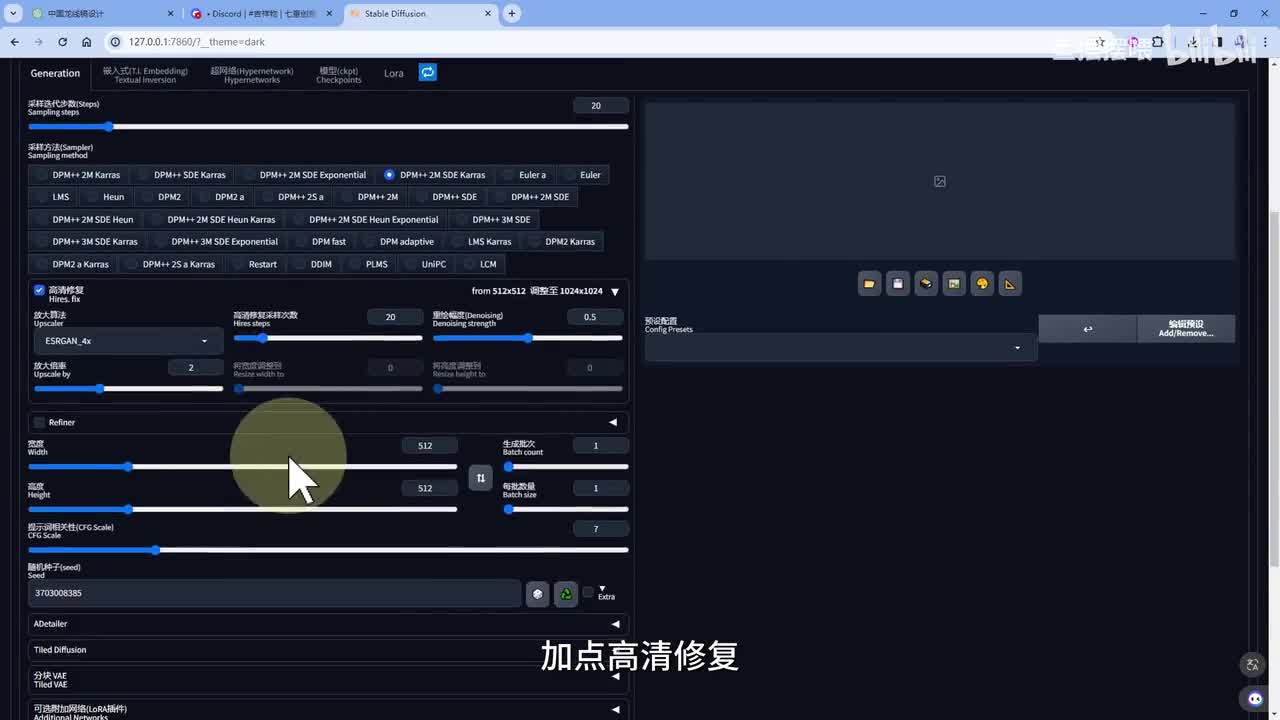Select the Euler a sampler
1280x720 pixels.
(525, 175)
